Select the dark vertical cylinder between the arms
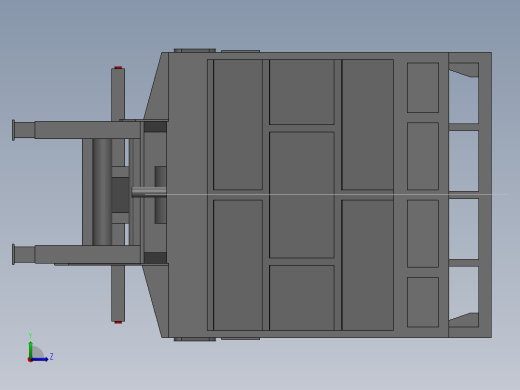 pos(102,192)
